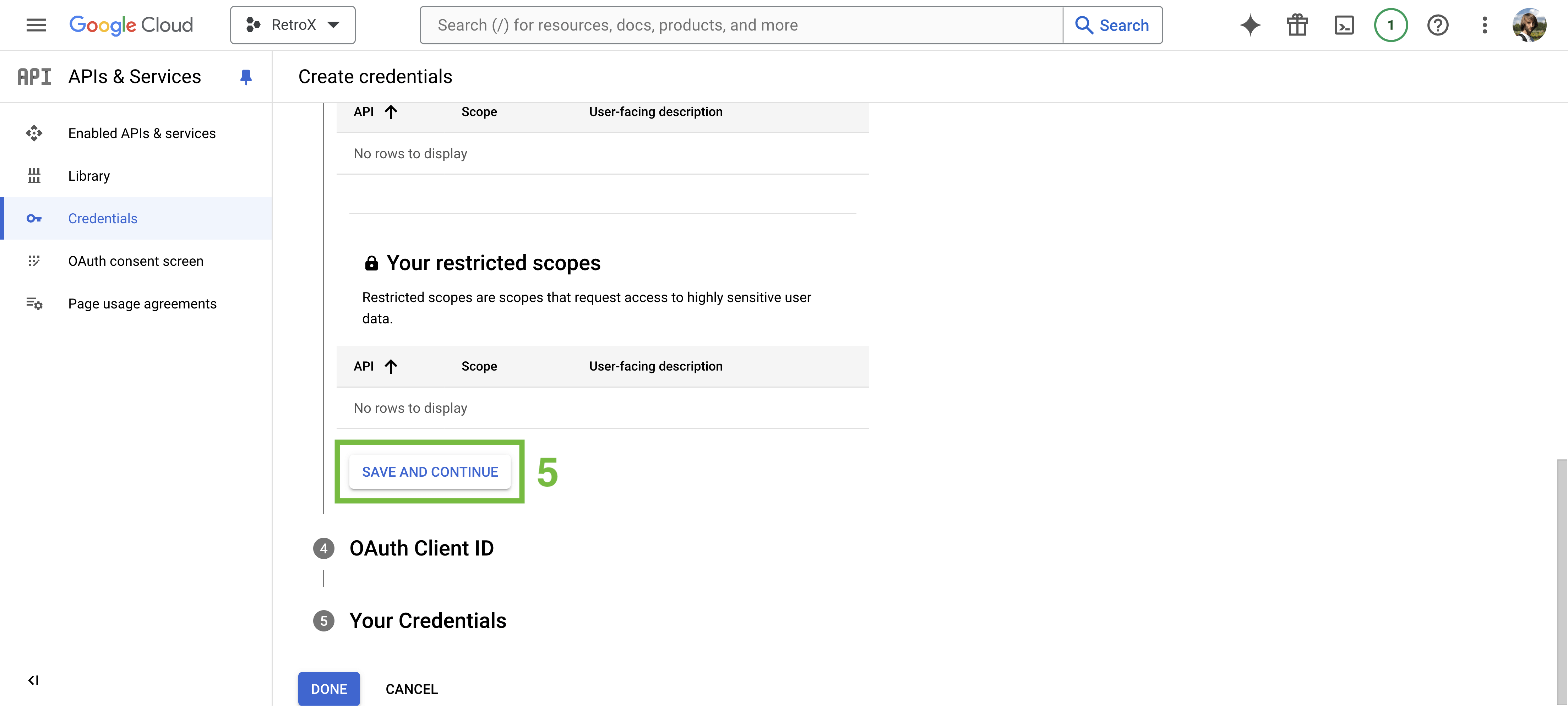Screen dimensions: 1568x706
Task: Click into the resources search field
Action: point(741,25)
